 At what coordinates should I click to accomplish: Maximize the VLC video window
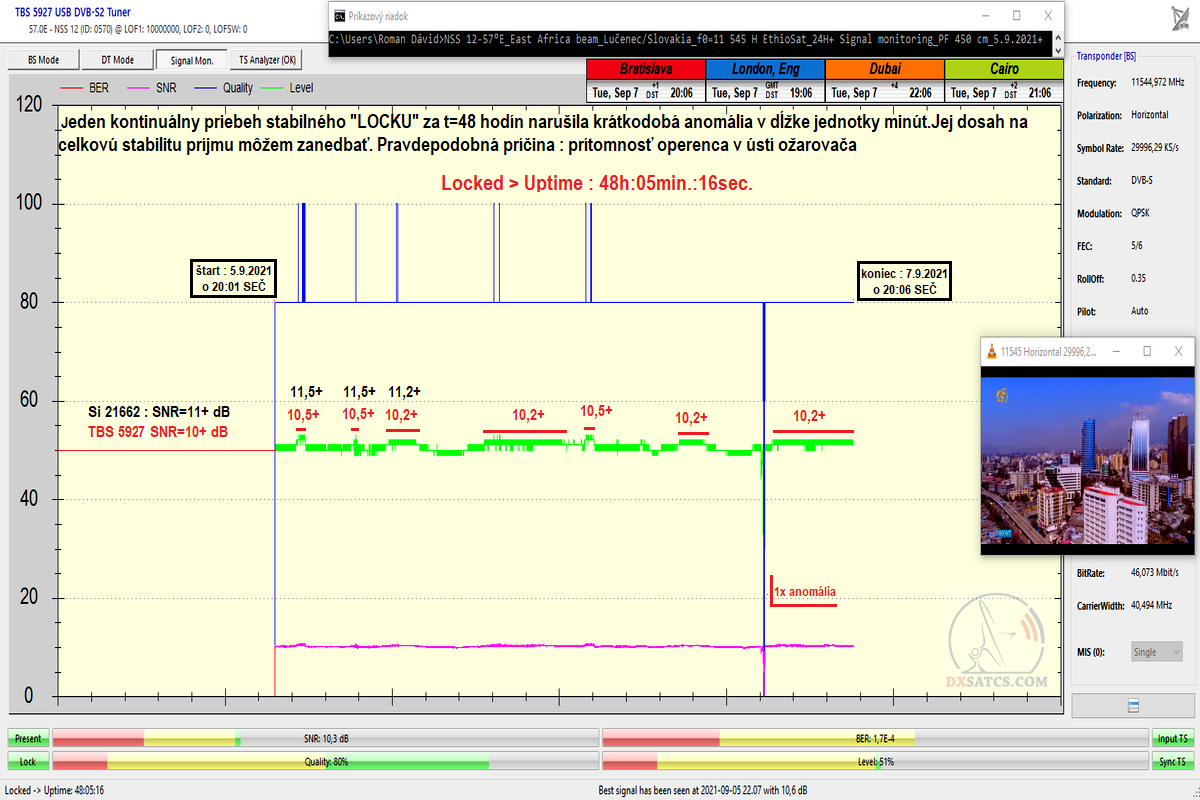[1147, 351]
